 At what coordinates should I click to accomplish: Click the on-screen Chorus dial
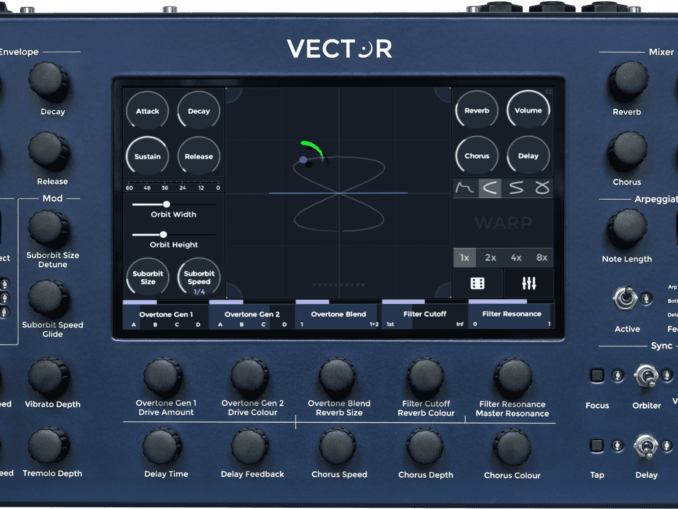(477, 156)
